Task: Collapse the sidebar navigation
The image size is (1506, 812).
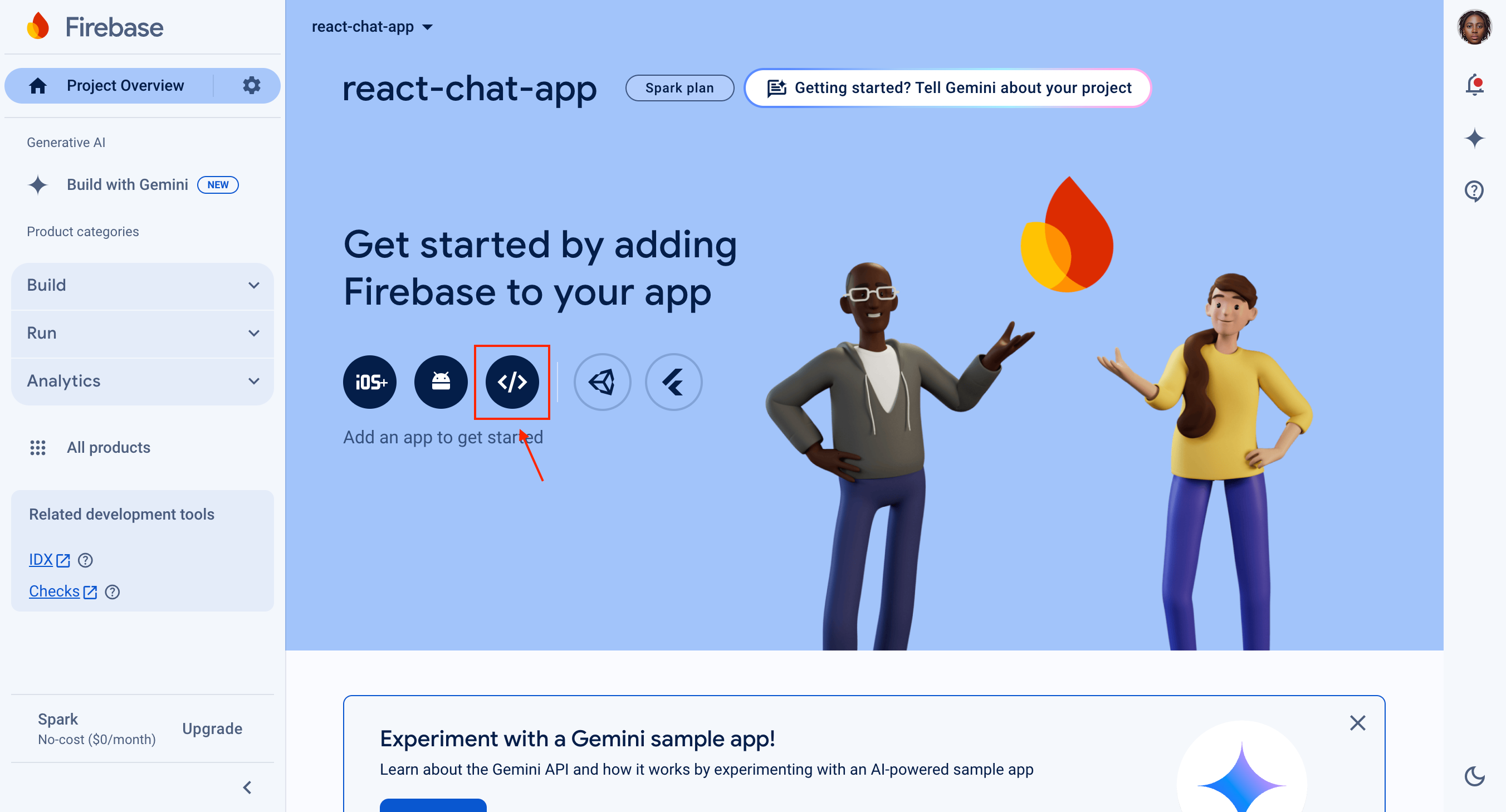Action: [247, 787]
